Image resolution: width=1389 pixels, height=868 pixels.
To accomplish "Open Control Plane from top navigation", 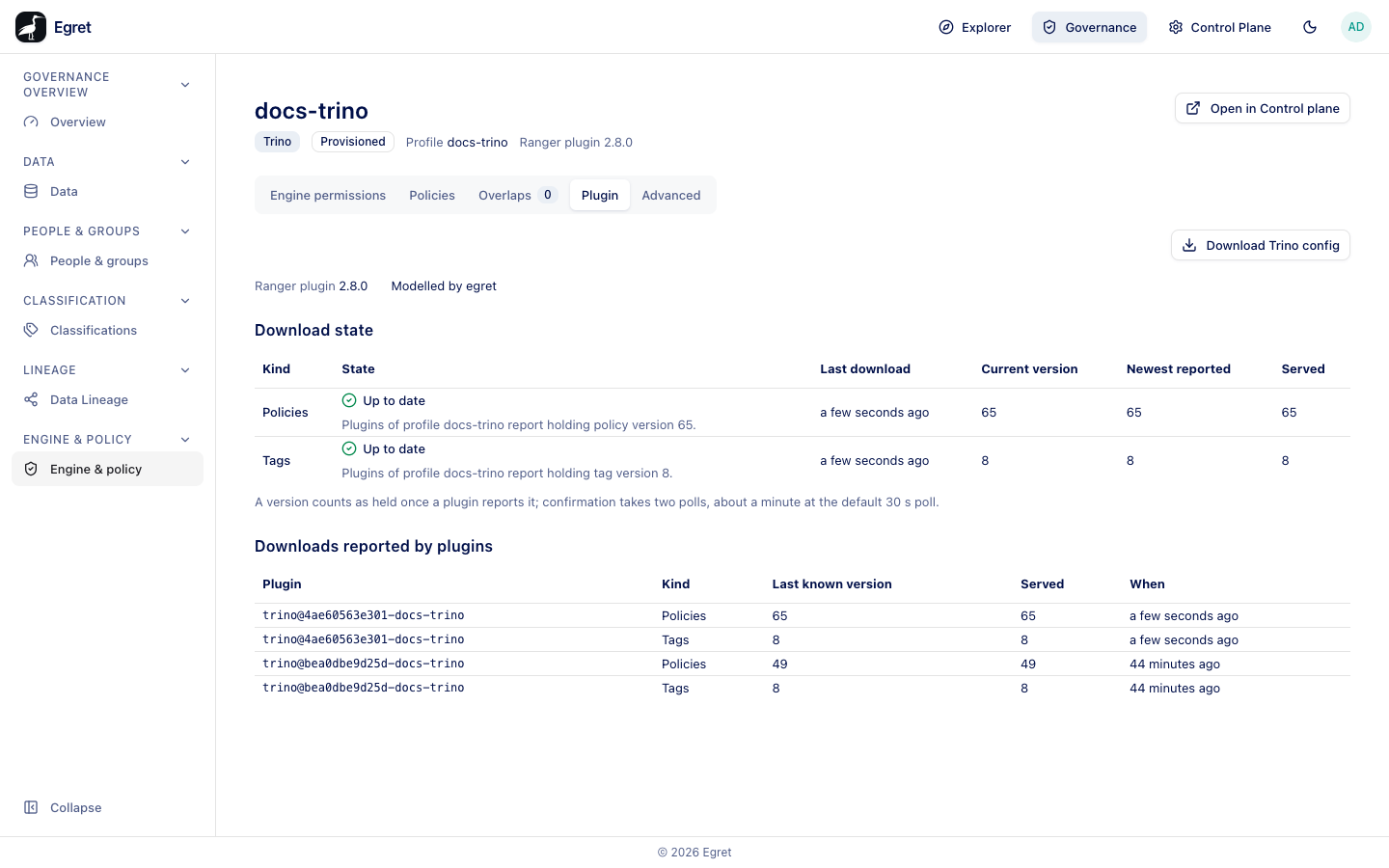I will pos(1219,27).
